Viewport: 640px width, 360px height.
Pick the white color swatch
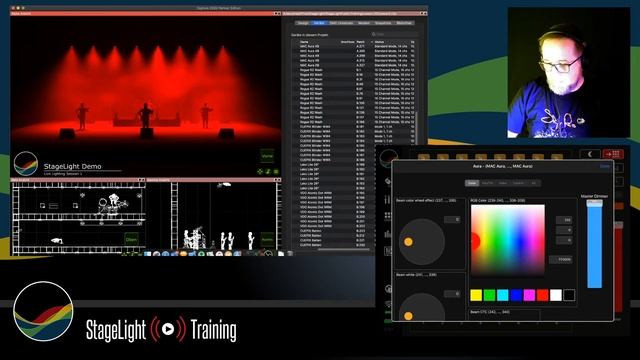click(x=556, y=295)
